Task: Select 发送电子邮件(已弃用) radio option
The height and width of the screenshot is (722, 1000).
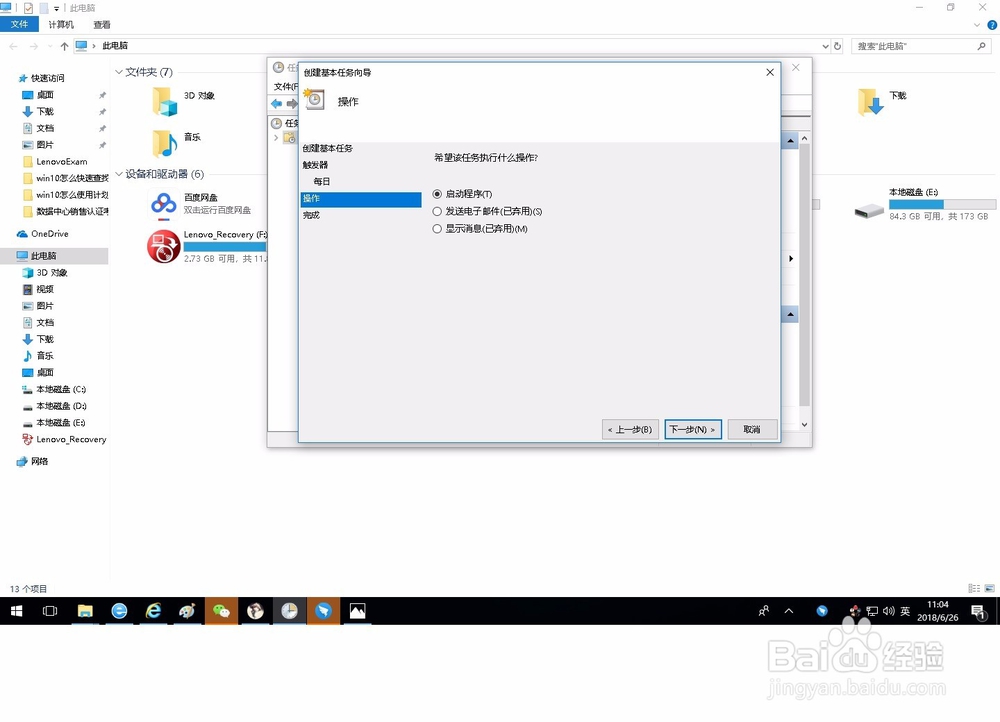Action: click(x=487, y=211)
